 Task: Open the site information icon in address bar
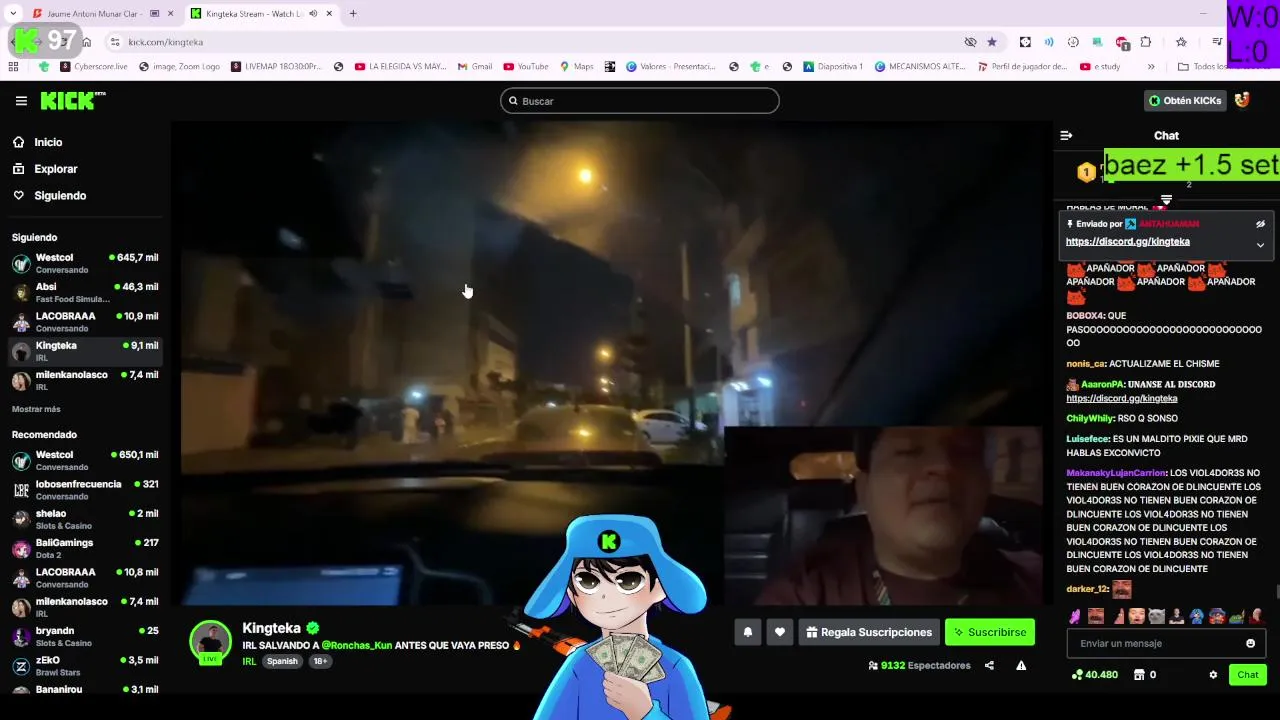click(x=115, y=42)
